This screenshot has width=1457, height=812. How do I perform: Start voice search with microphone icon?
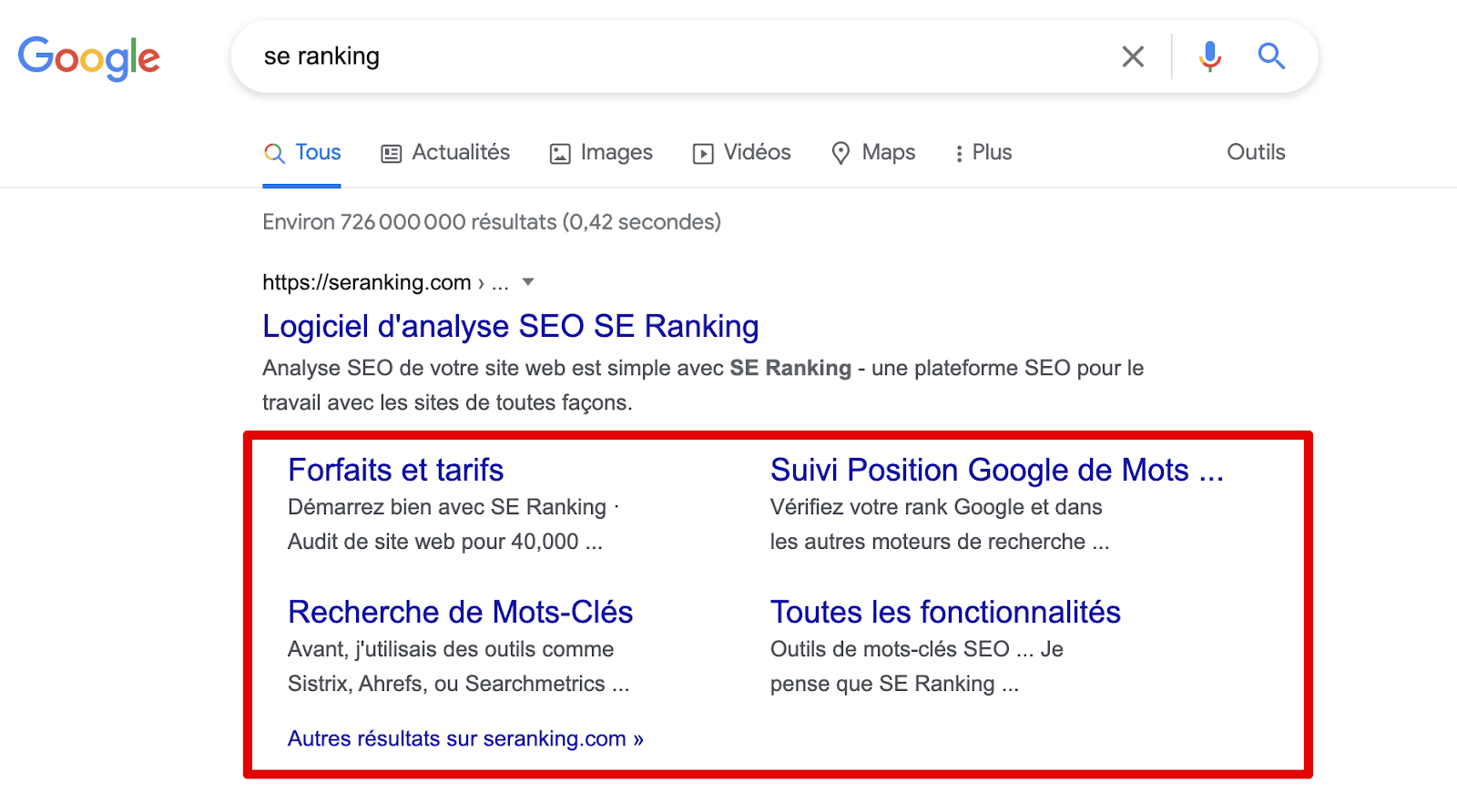(x=1209, y=56)
